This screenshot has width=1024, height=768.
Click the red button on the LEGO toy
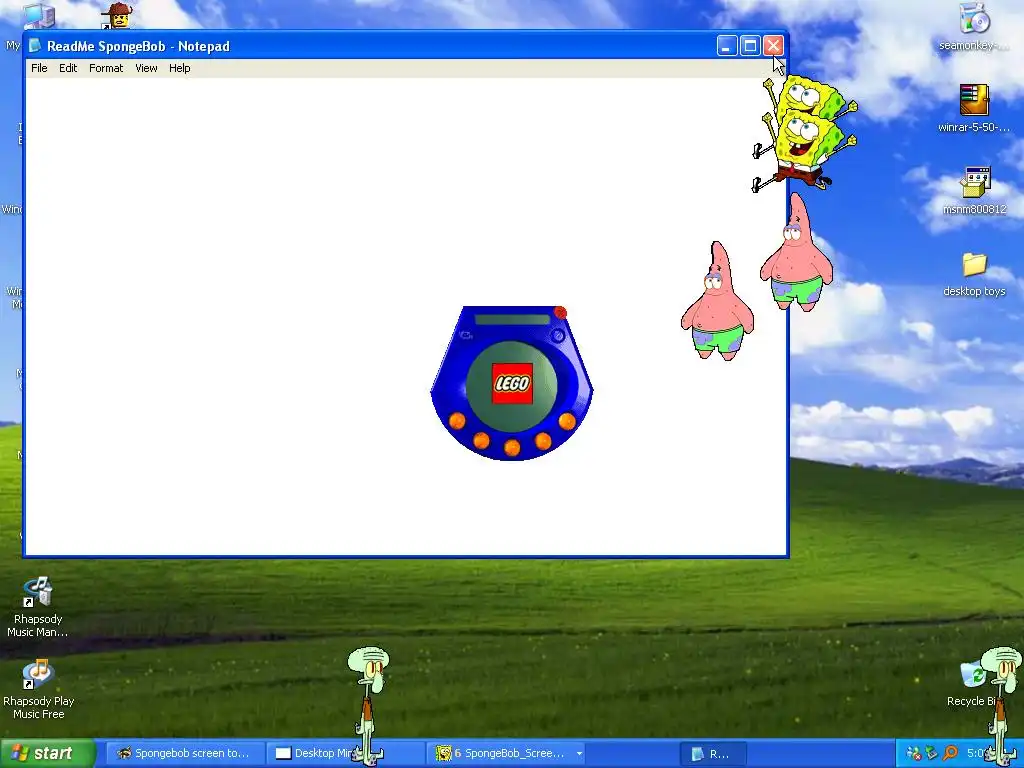tap(560, 313)
